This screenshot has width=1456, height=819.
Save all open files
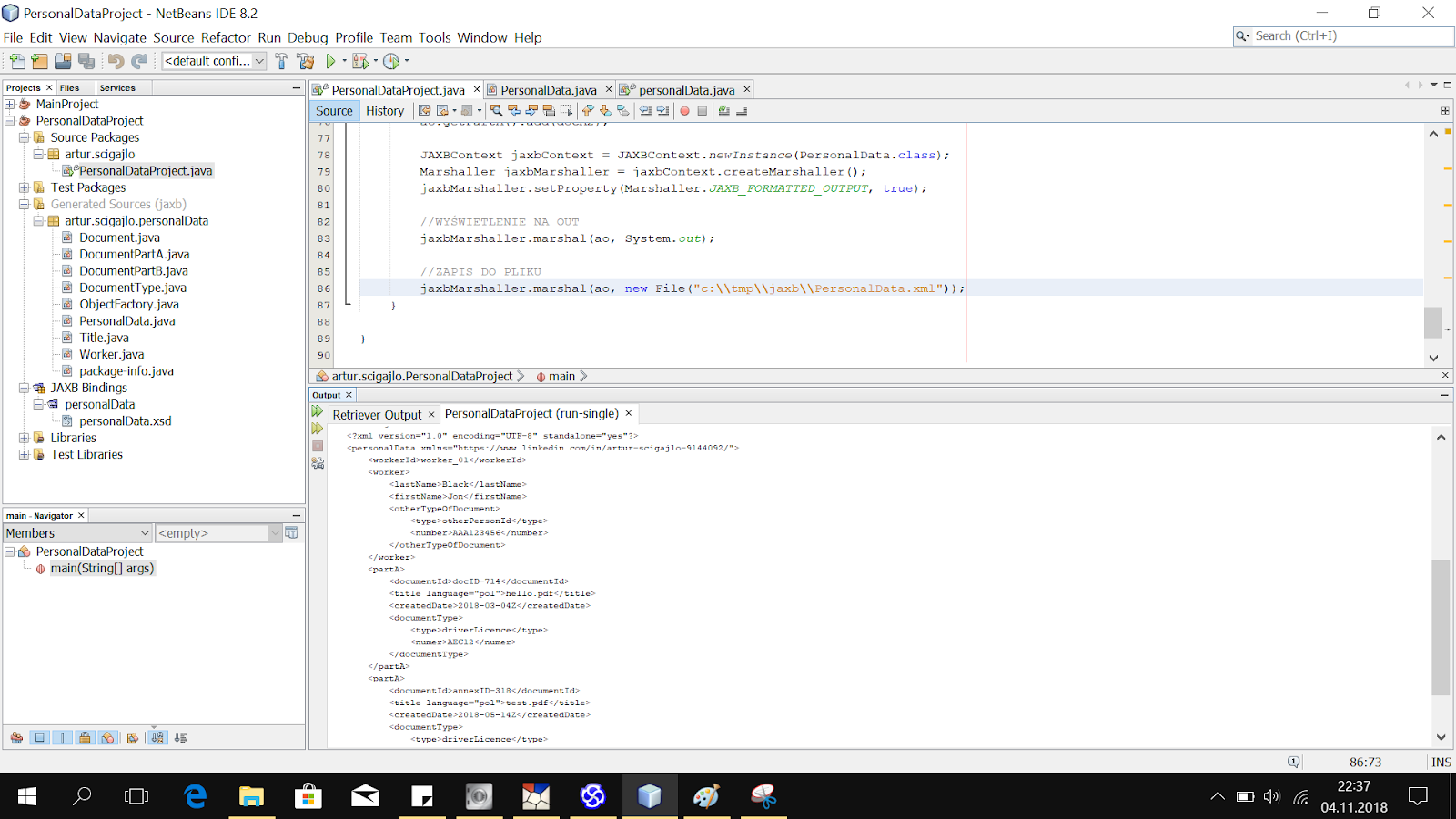pyautogui.click(x=87, y=61)
